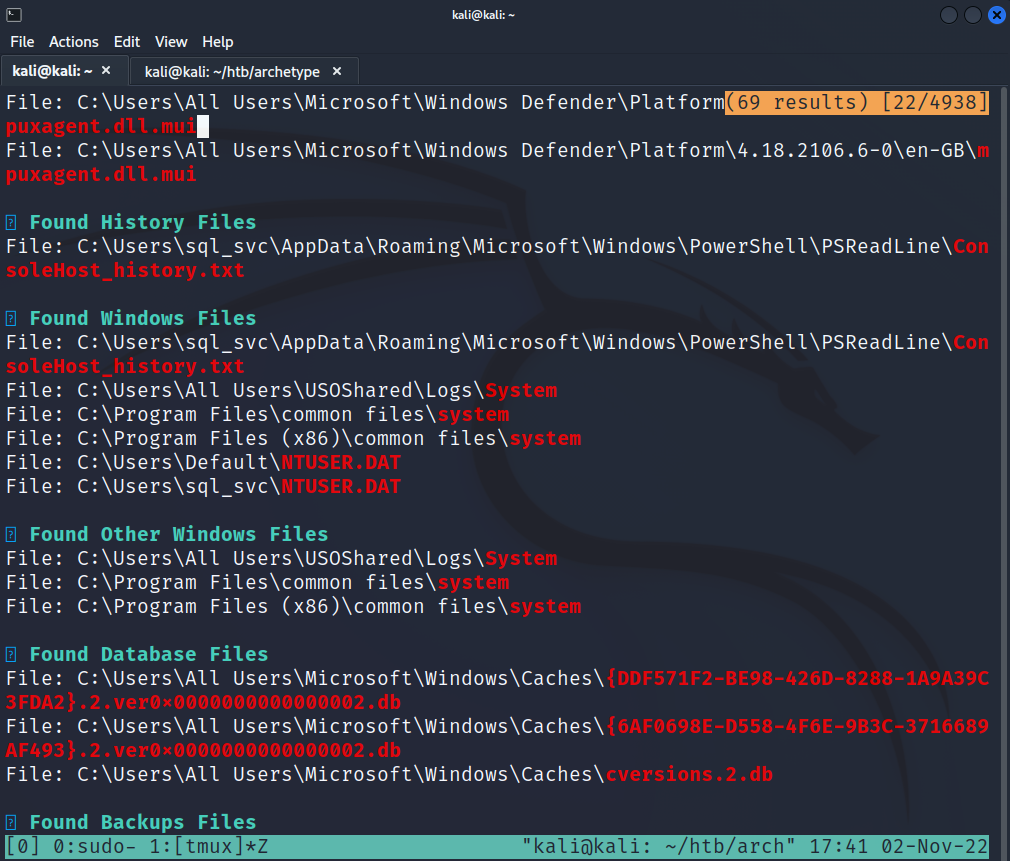This screenshot has width=1010, height=861.
Task: Switch to the kali@kali: ~/htb/archetype tab
Action: pos(232,71)
